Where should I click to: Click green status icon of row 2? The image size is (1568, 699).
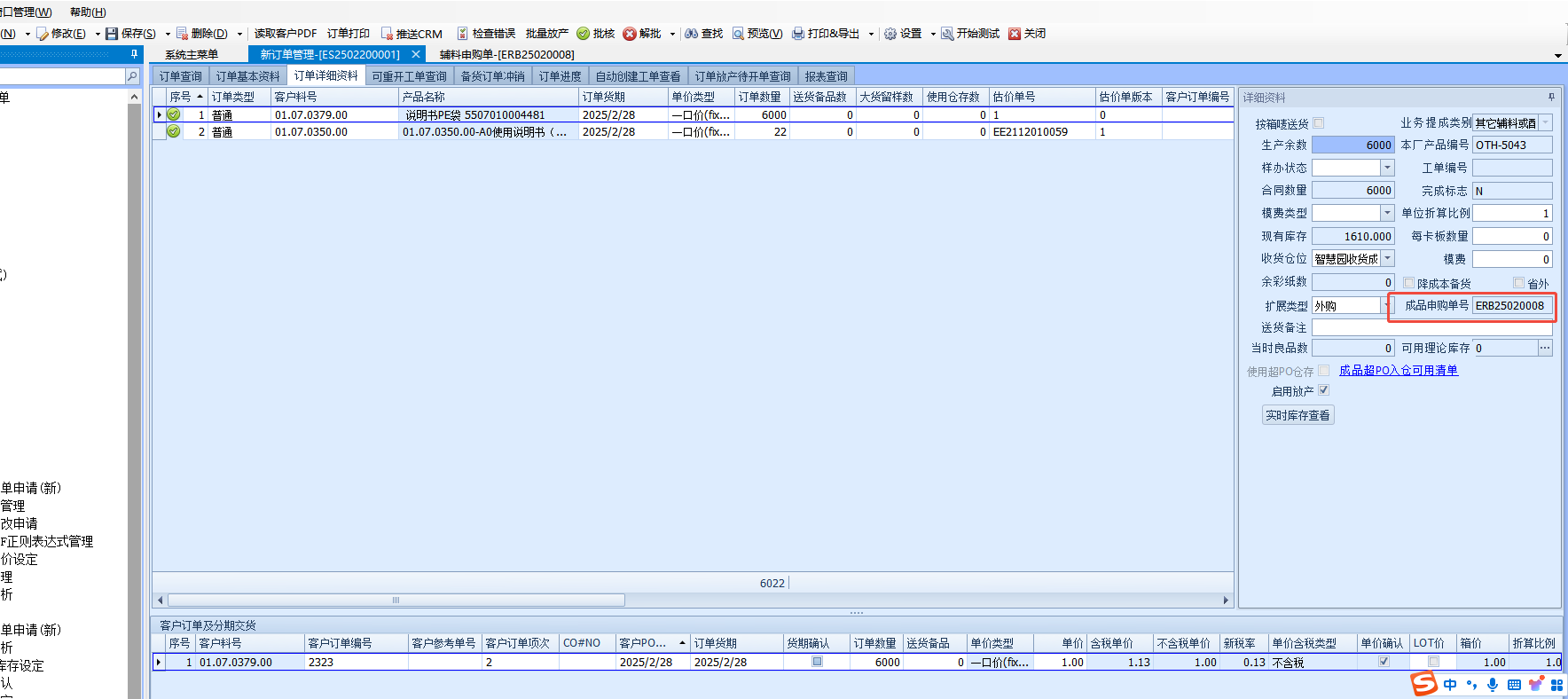(x=174, y=131)
